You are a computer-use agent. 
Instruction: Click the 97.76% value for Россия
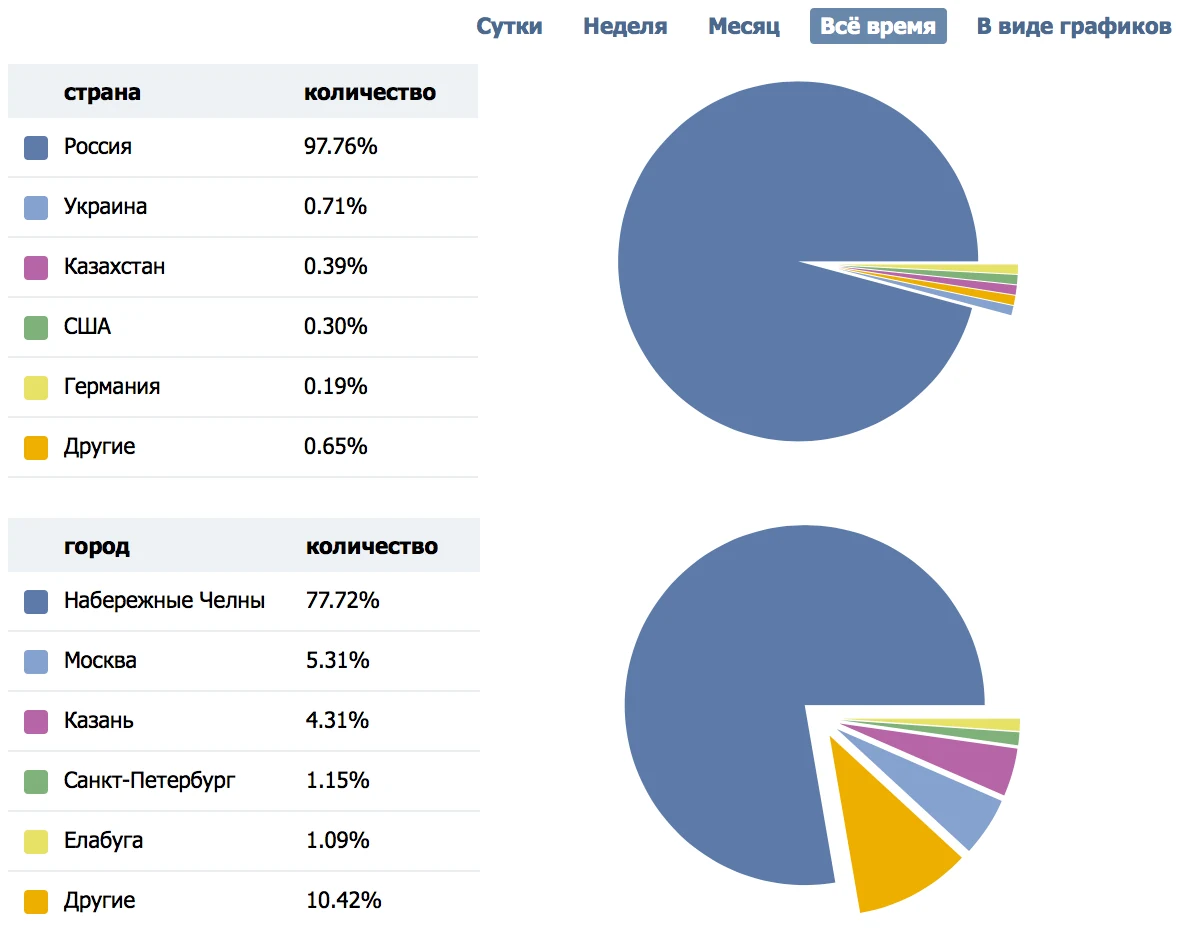(x=341, y=147)
